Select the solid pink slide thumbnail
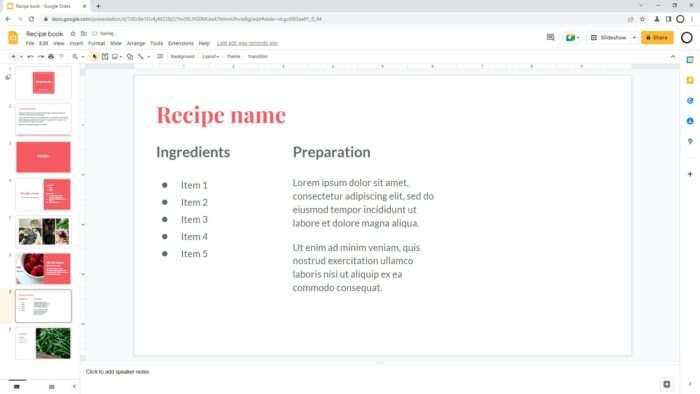 point(43,157)
